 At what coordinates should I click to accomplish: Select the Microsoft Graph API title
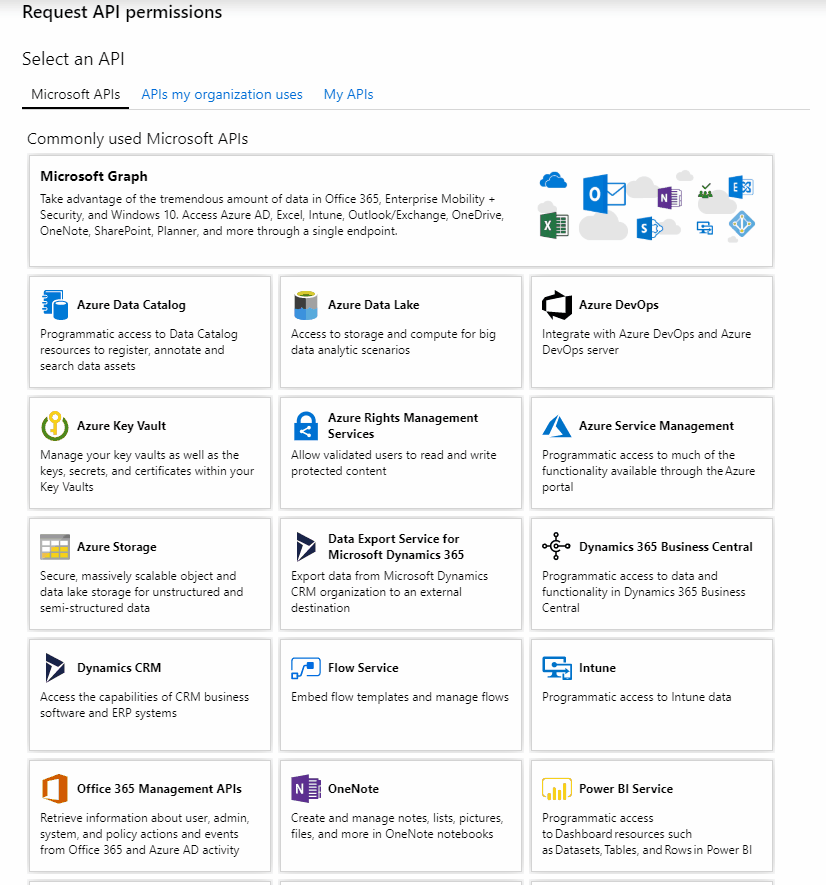pos(94,176)
